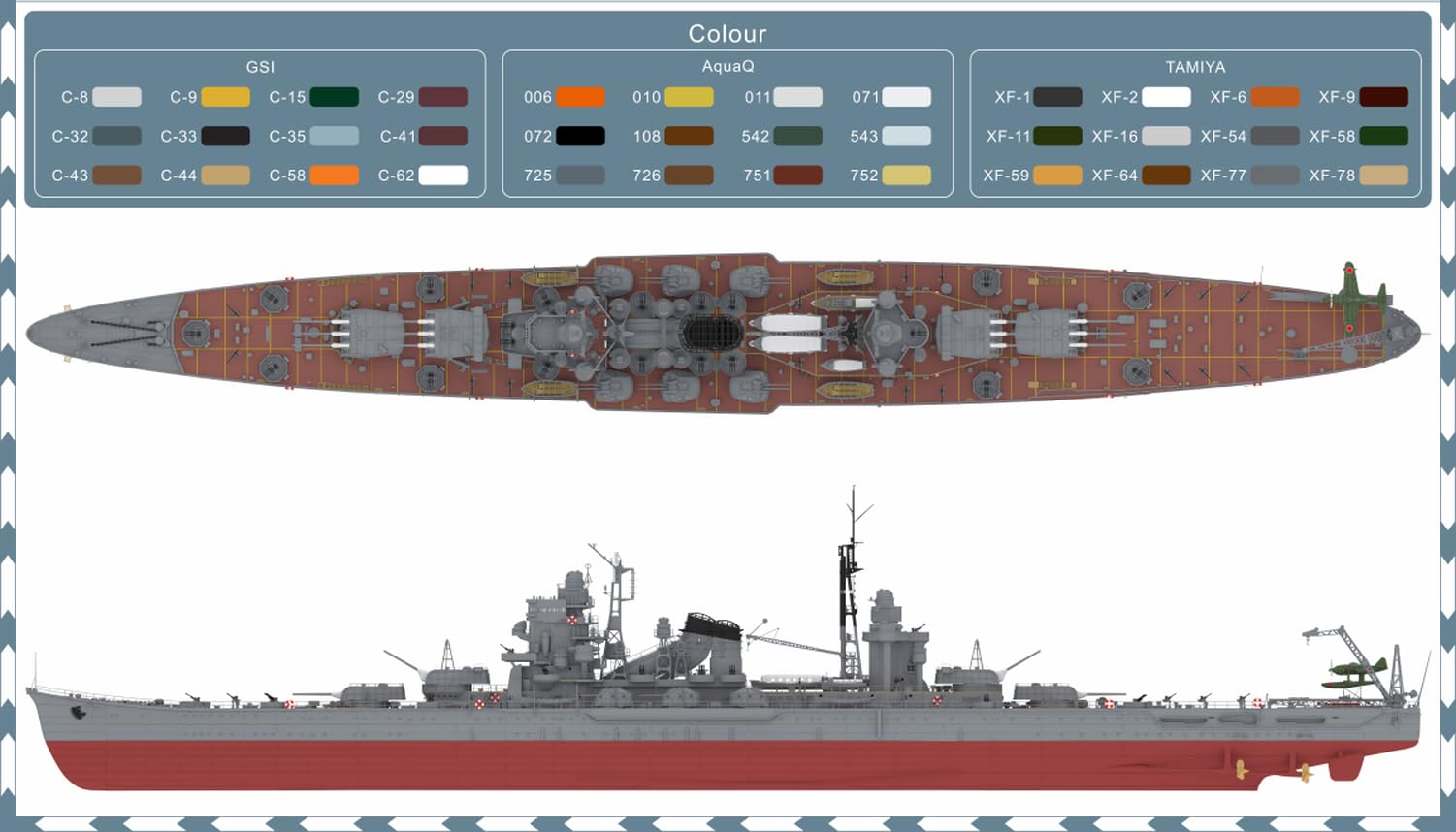
Task: Click the AquaQ panel header
Action: 727,67
